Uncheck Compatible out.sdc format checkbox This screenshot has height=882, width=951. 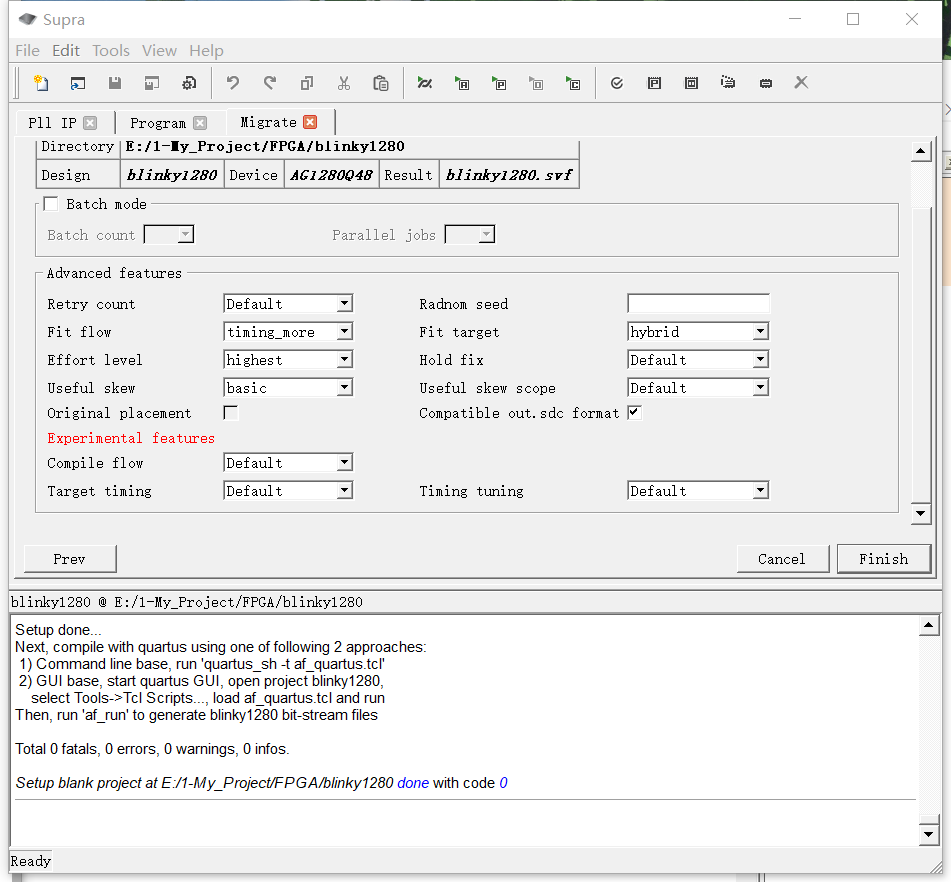coord(634,413)
